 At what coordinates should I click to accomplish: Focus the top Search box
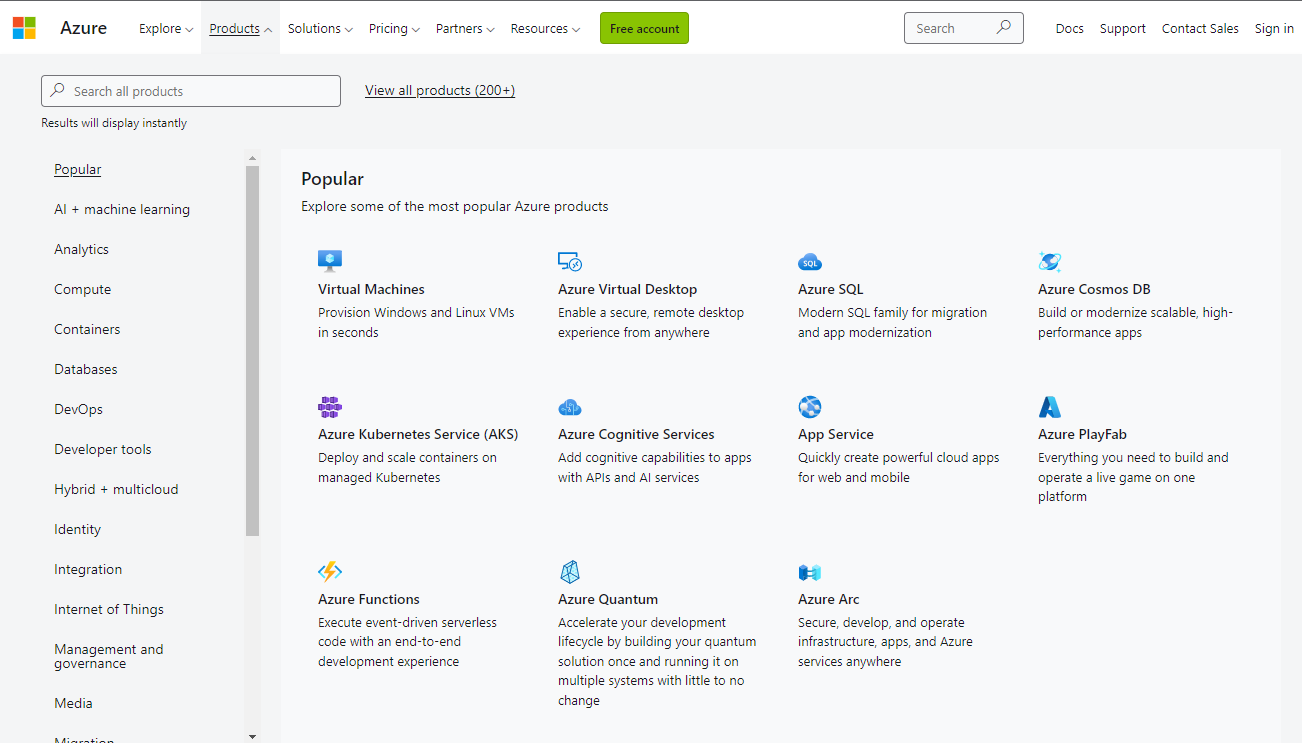click(964, 28)
